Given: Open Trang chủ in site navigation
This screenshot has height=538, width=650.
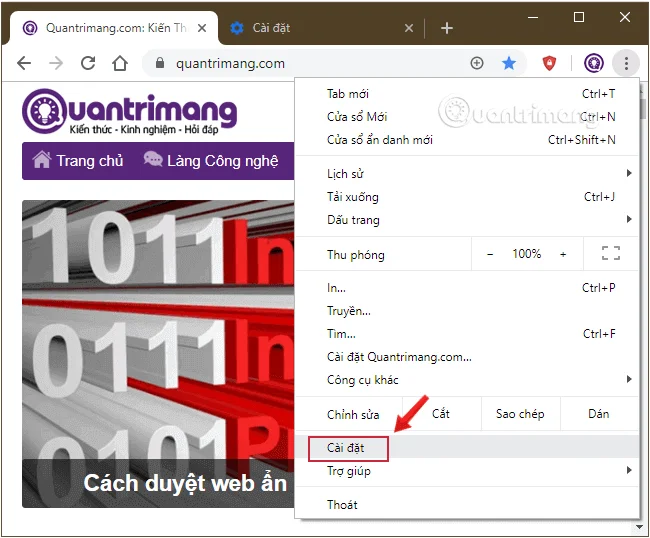Looking at the screenshot, I should [x=78, y=161].
